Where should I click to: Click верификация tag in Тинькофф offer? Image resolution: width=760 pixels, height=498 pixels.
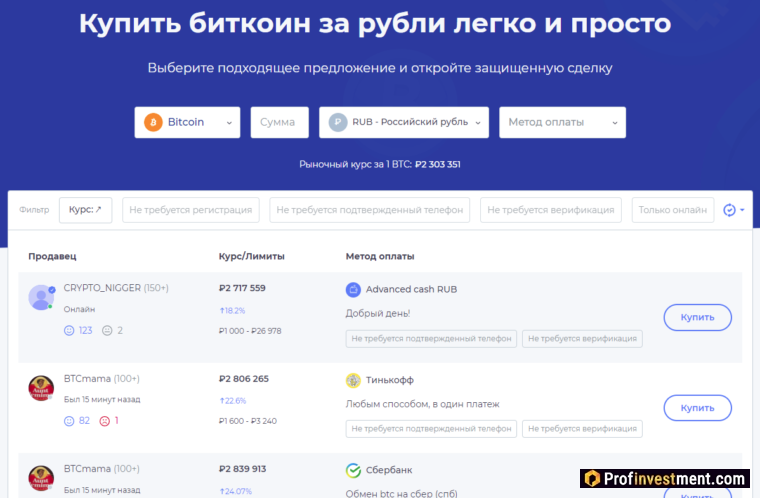click(582, 429)
